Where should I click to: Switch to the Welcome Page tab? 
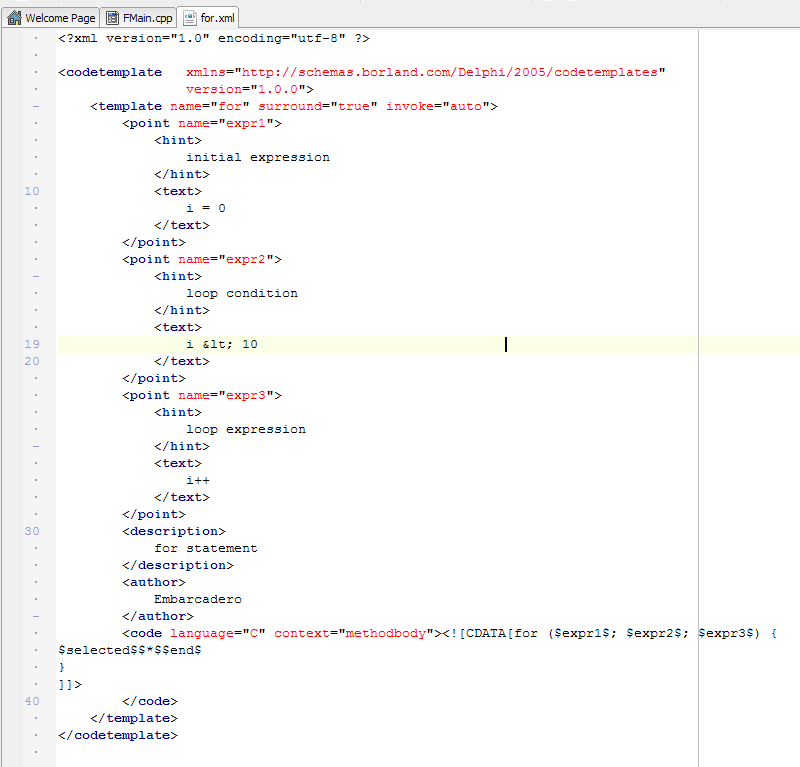(60, 18)
